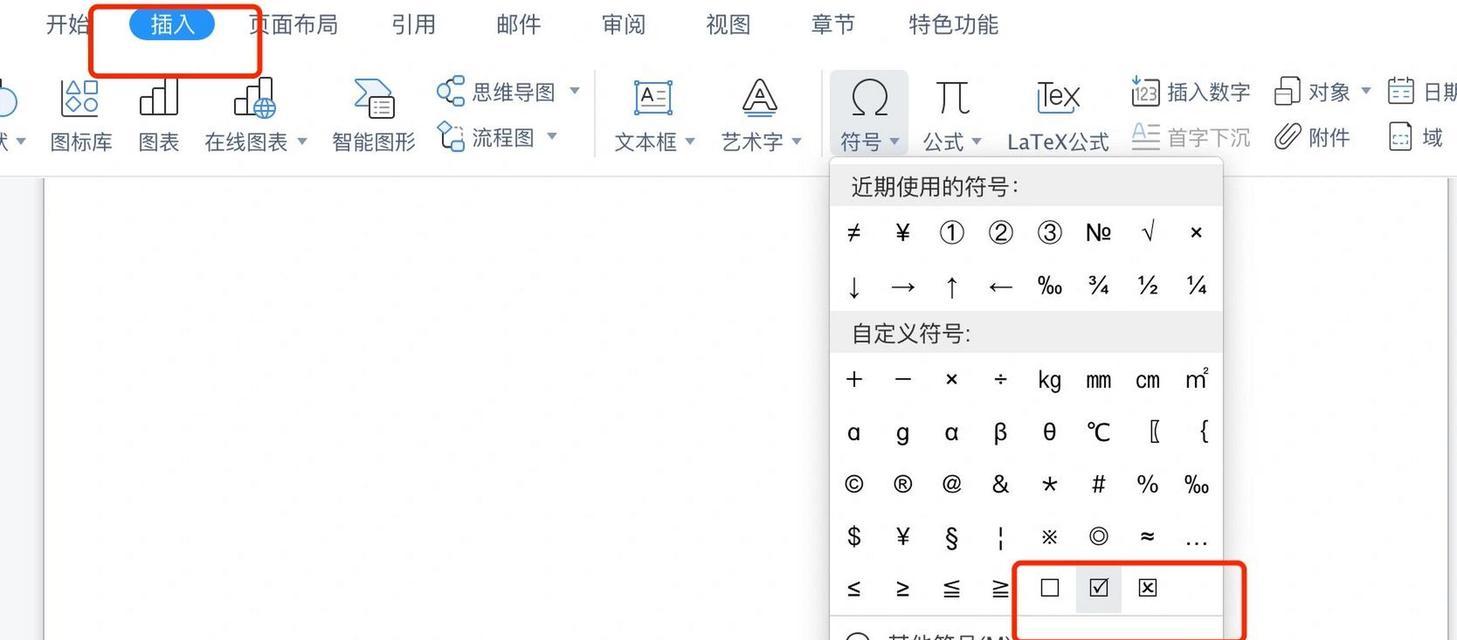Insert the © copyright symbol
The width and height of the screenshot is (1457, 640).
[854, 485]
